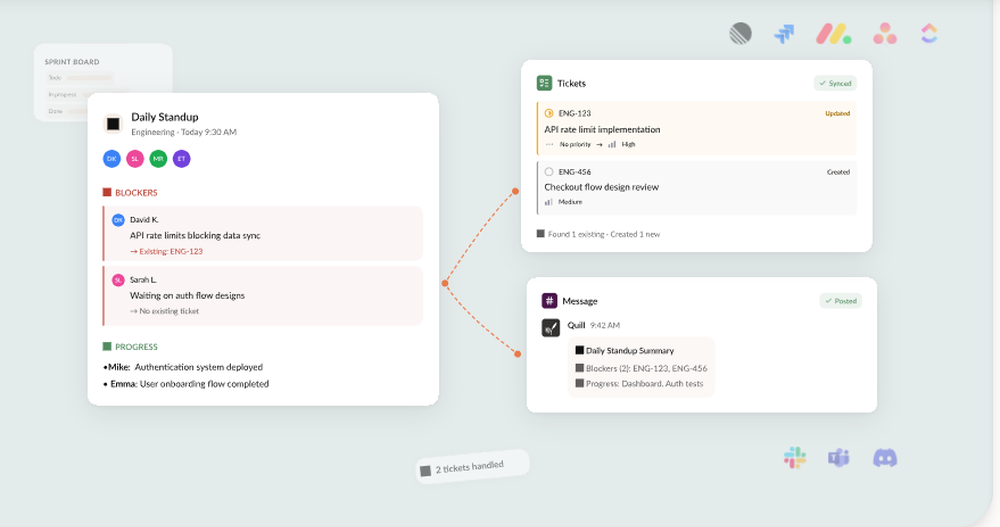Viewport: 1000px width, 527px height.
Task: Click the orange status icon beside ENG-123 ticket
Action: 548,113
